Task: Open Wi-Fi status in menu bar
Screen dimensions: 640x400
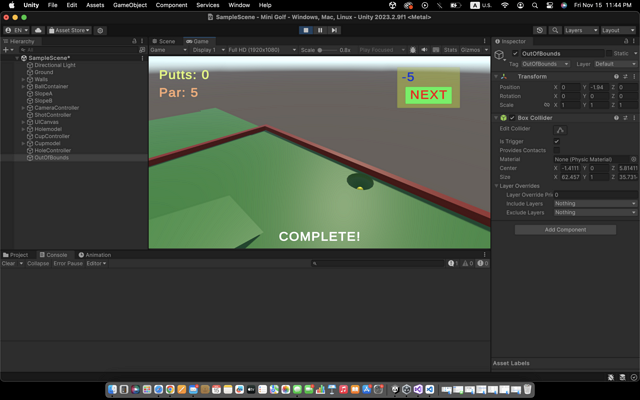Action: [505, 5]
